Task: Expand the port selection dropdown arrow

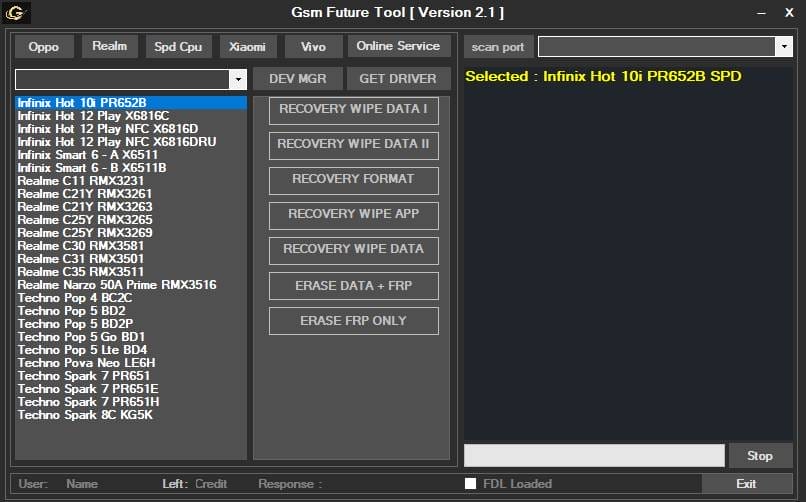Action: pos(784,47)
